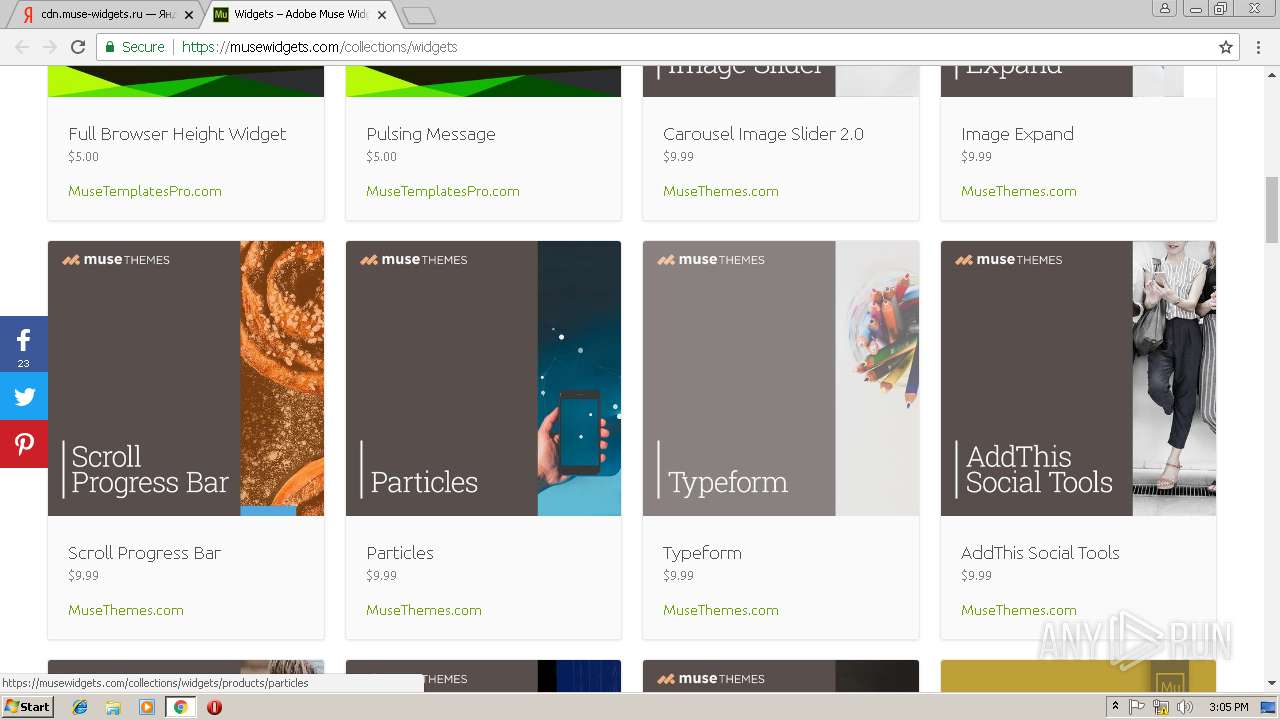Visit MuseThemes.com under AddThis Social Tools

click(x=1019, y=610)
